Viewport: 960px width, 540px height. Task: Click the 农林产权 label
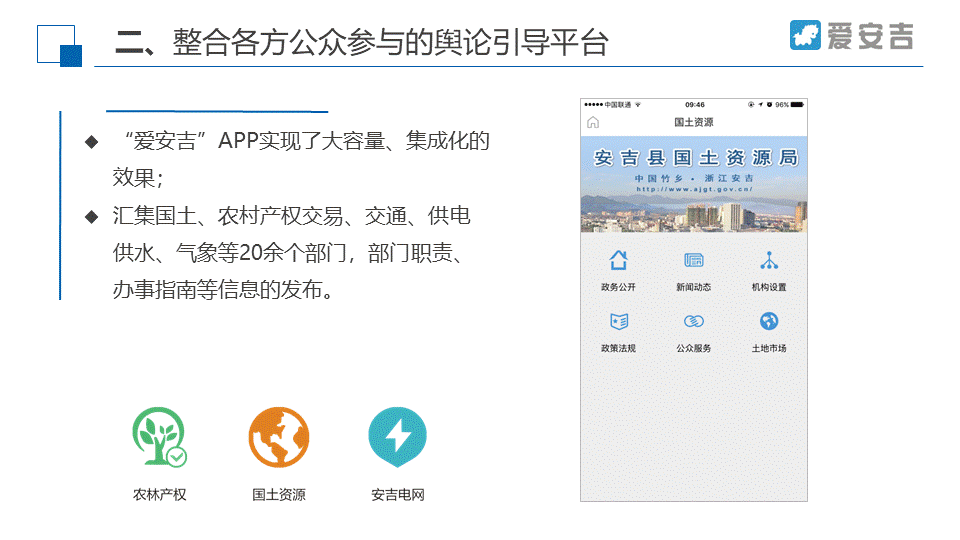tap(159, 495)
